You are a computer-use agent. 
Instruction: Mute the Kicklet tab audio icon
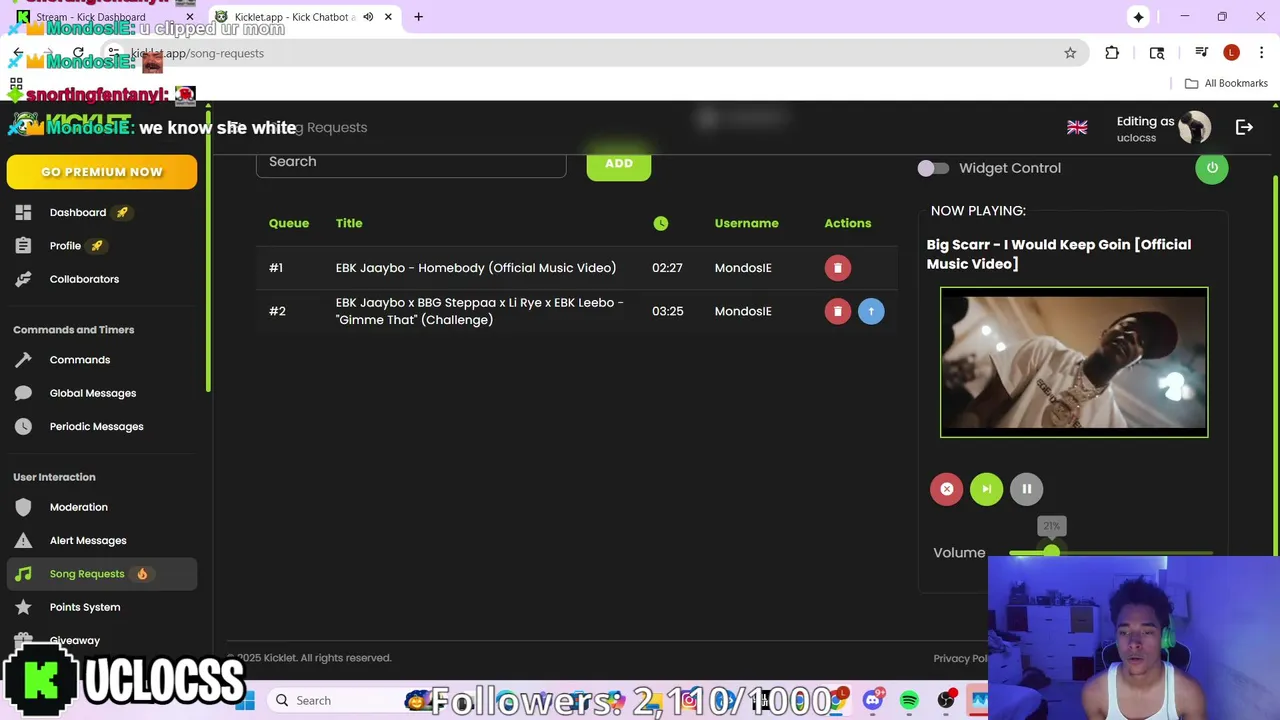(x=368, y=17)
